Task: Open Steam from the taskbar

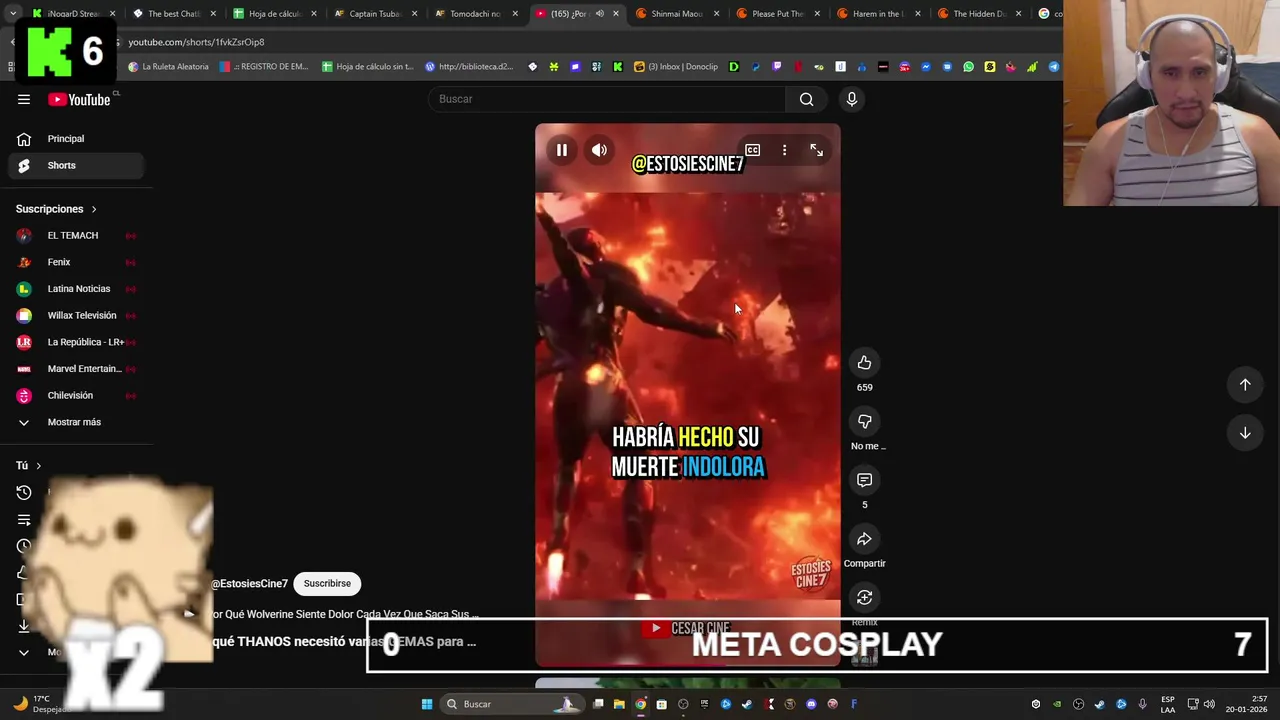Action: coord(746,704)
